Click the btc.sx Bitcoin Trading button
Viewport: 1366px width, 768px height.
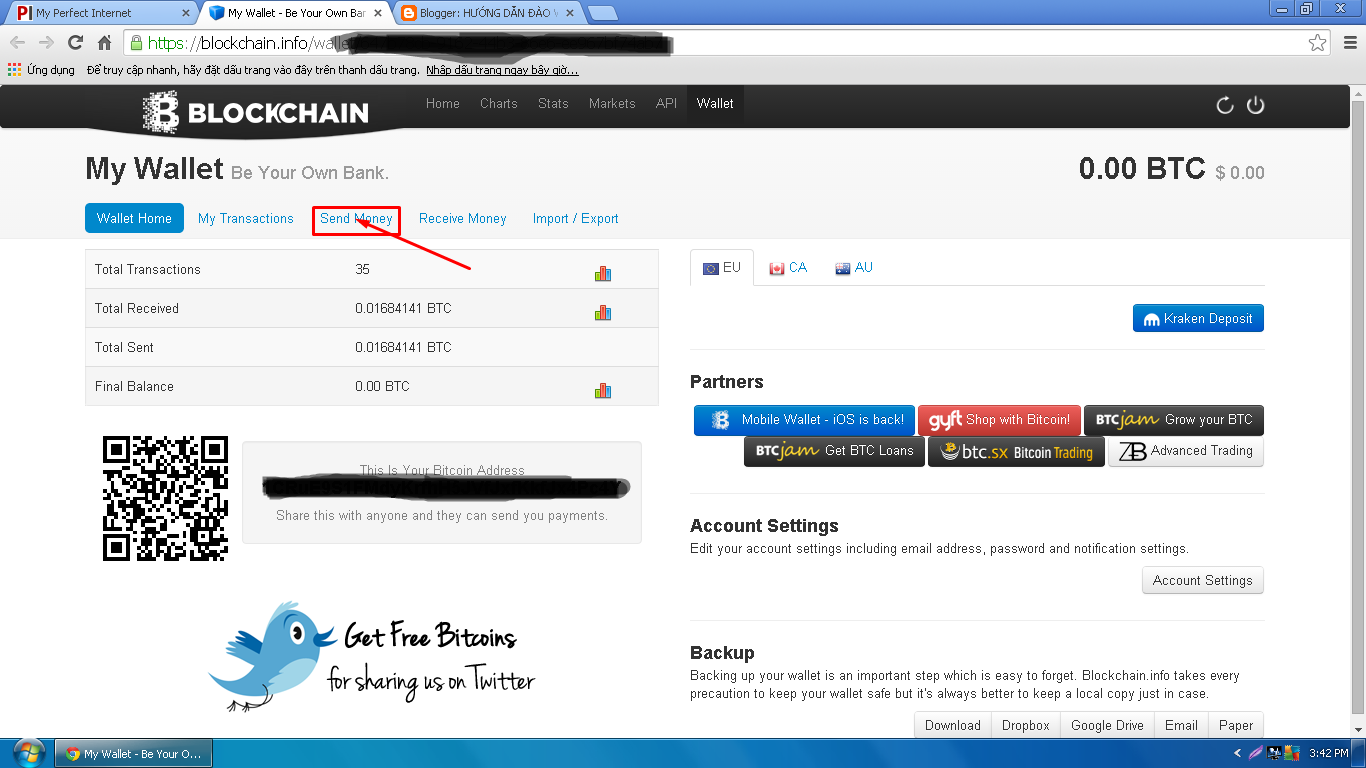point(1016,451)
